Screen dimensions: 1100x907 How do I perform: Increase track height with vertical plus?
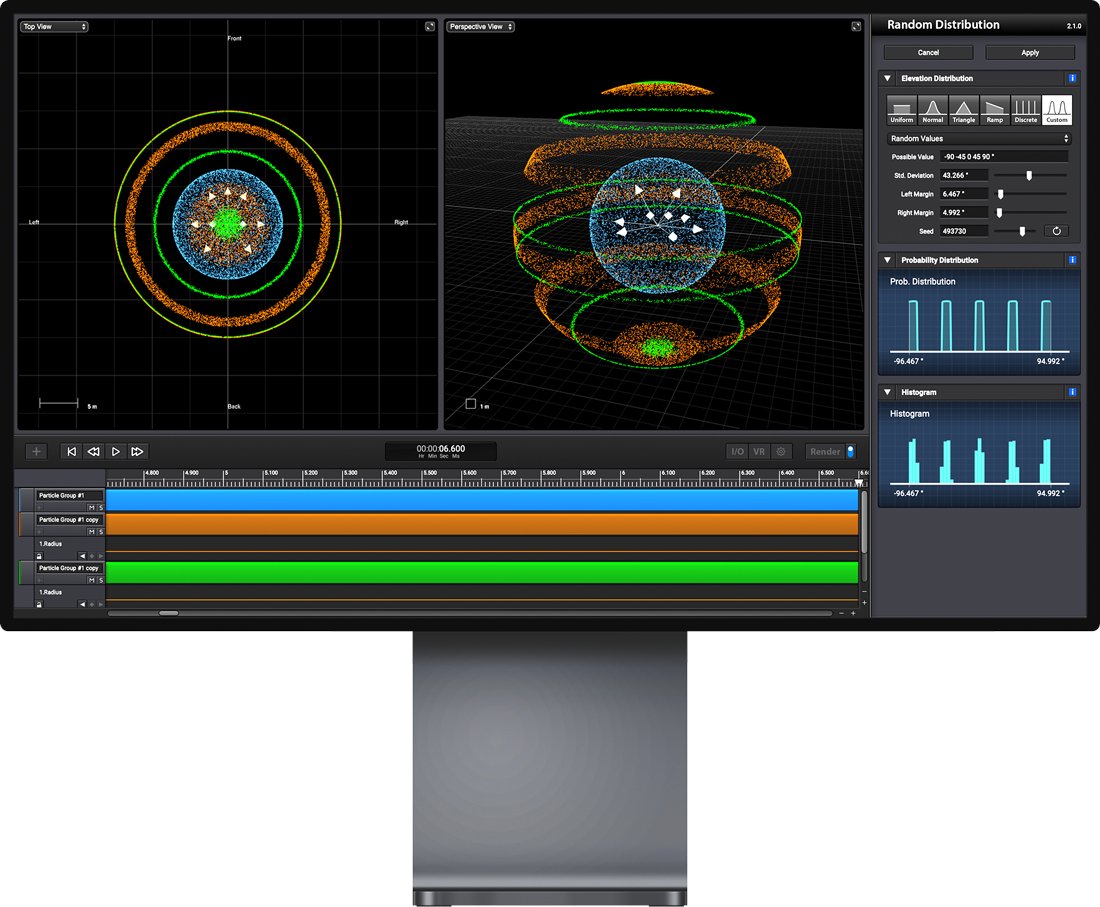click(864, 603)
